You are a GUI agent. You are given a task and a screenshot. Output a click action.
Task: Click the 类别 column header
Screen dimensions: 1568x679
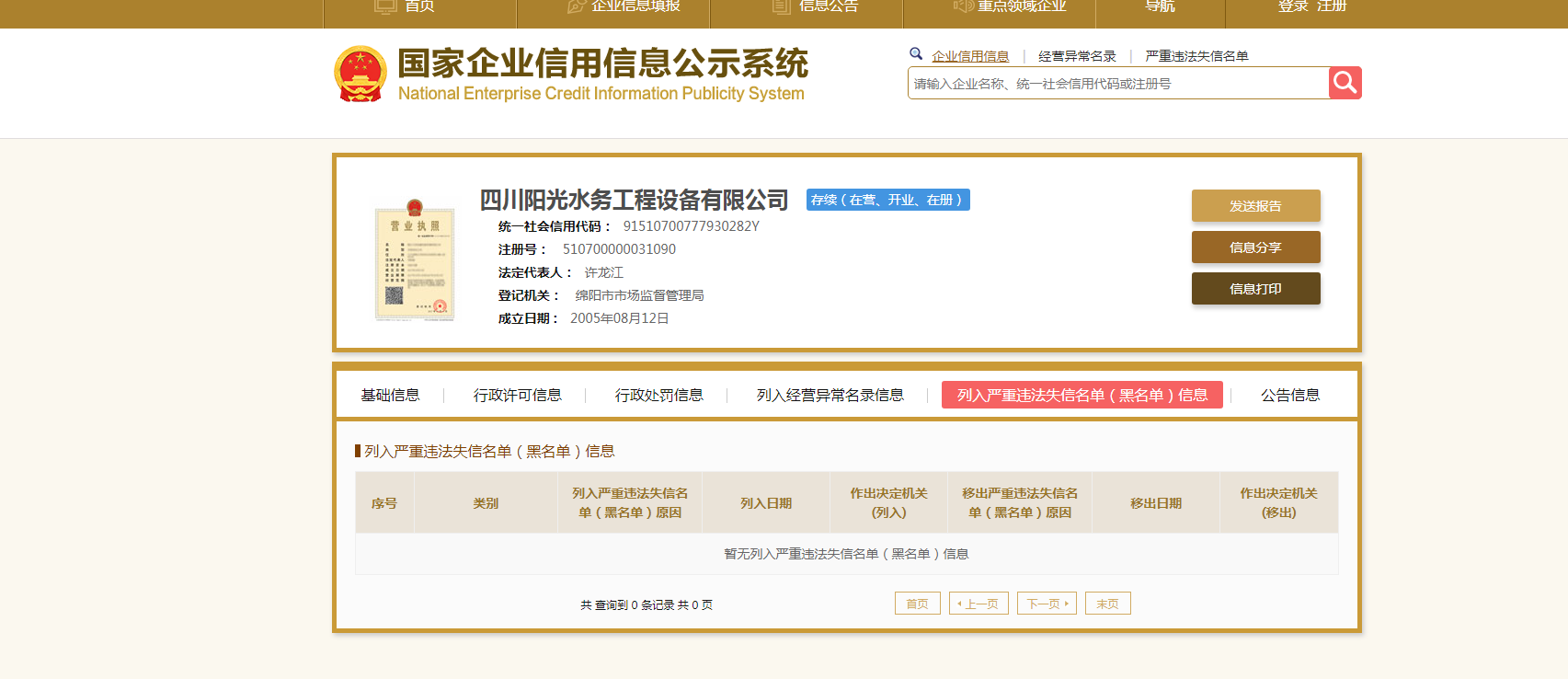point(486,503)
